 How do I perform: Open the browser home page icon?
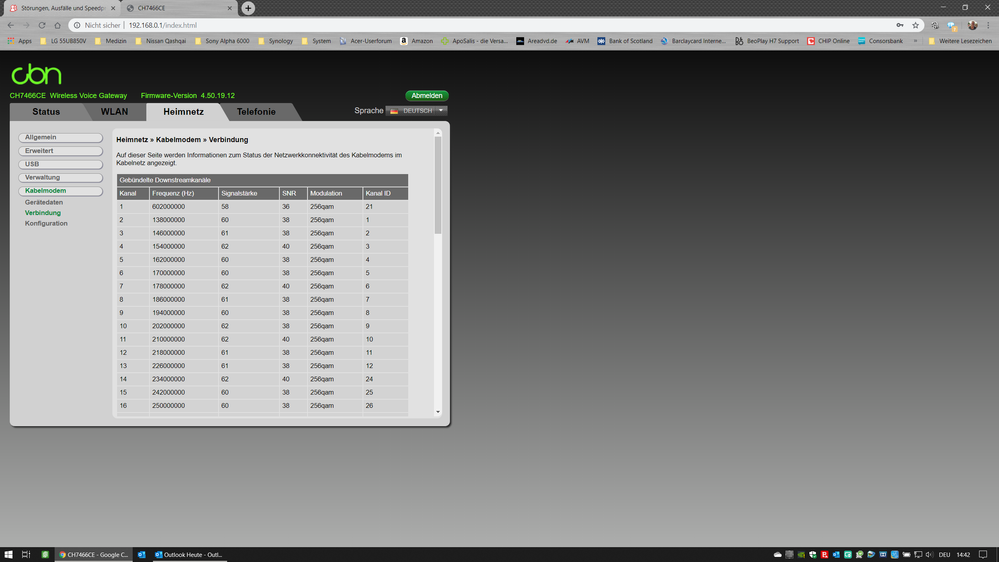point(57,25)
